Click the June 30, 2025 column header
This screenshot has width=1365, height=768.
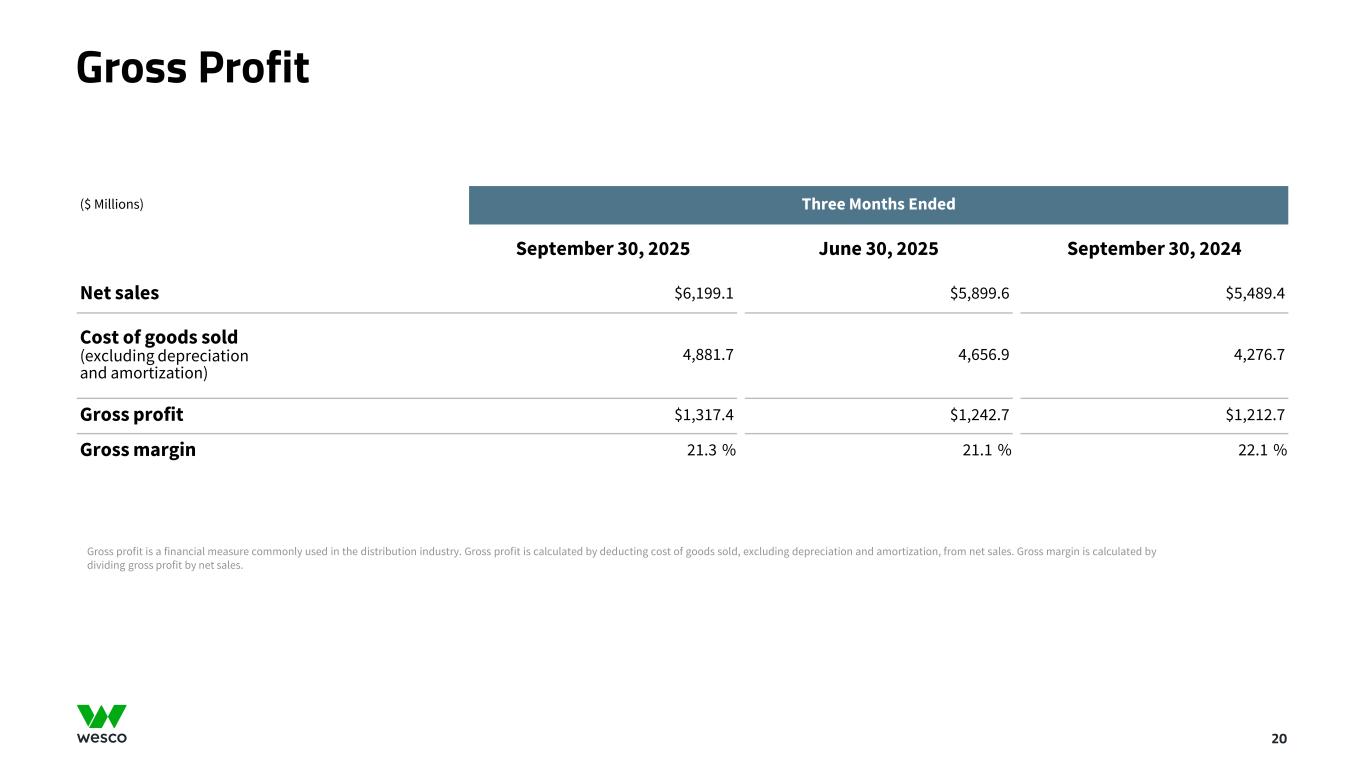(x=878, y=249)
